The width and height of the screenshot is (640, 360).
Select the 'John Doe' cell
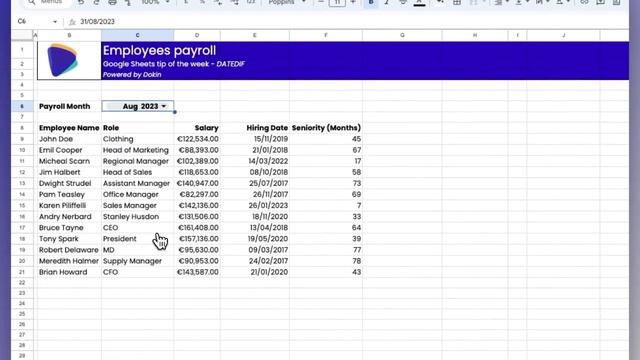point(69,139)
